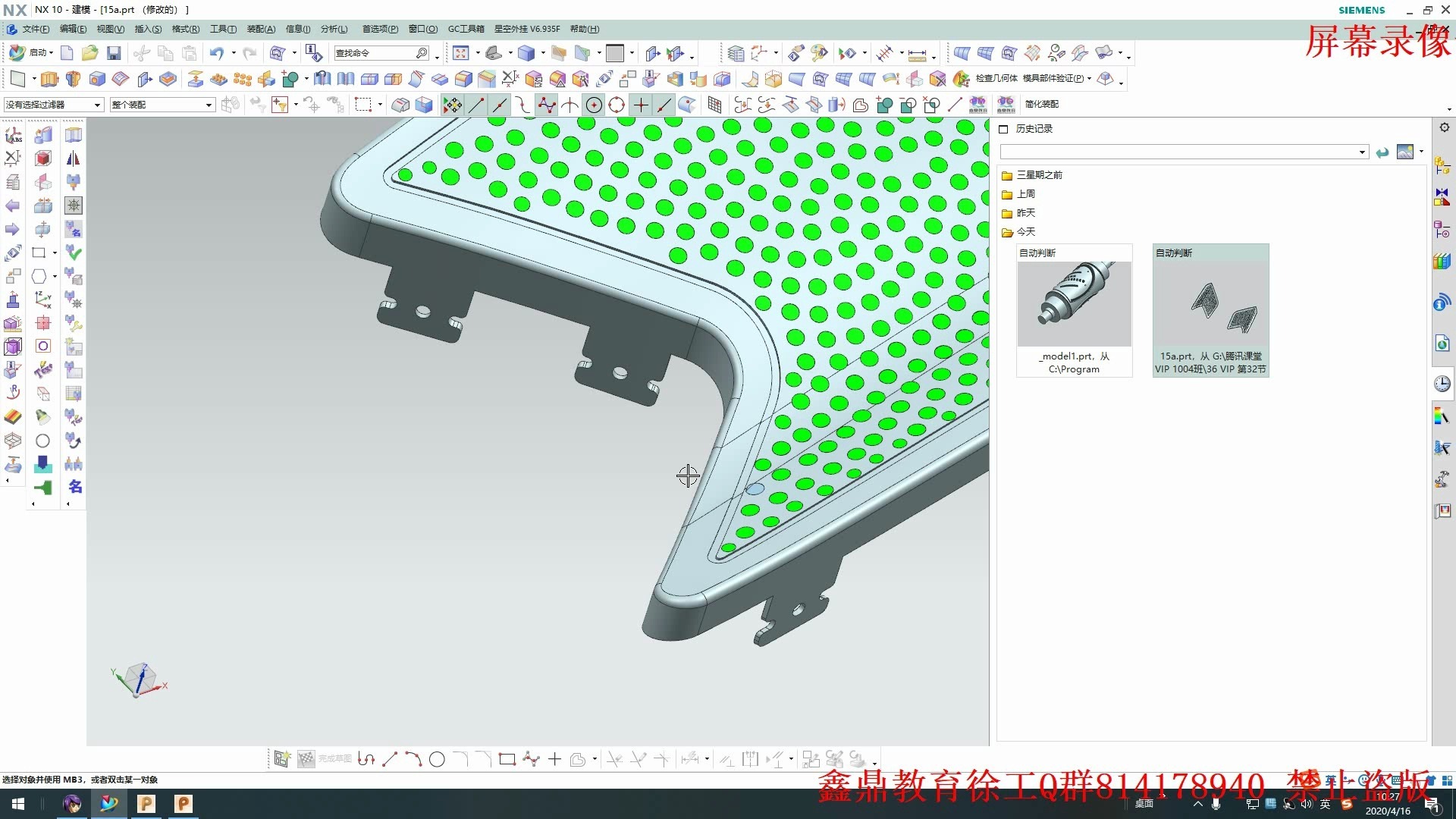Open the 插入(S) menu
The height and width of the screenshot is (819, 1456).
click(148, 29)
